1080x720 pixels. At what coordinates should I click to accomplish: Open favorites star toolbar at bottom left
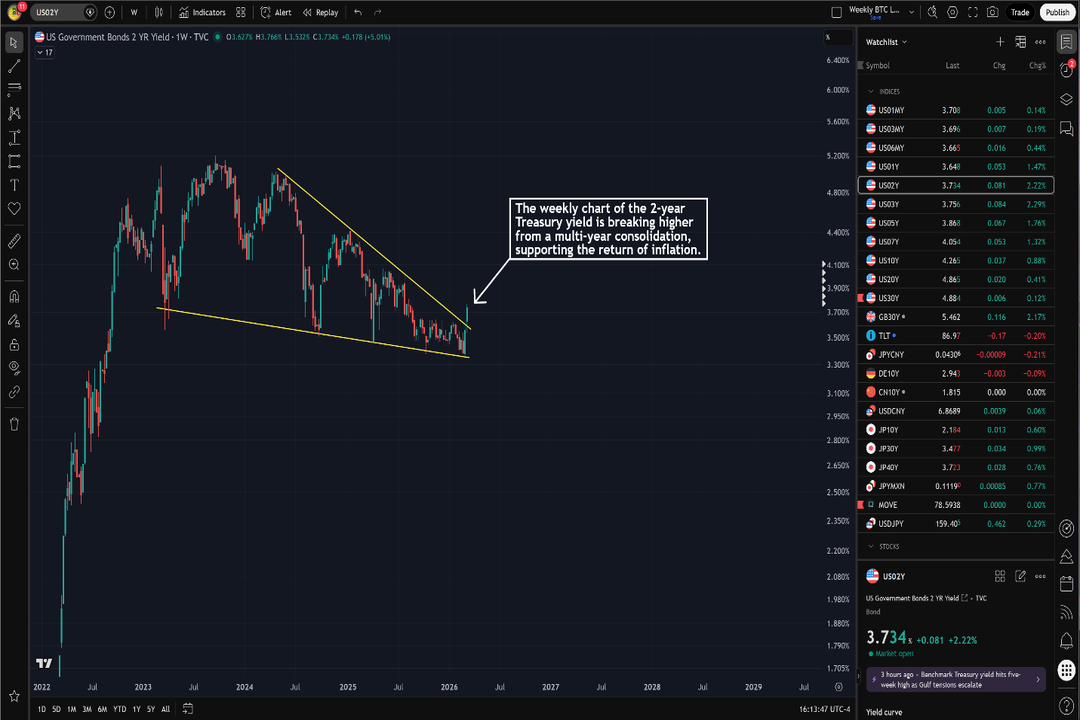click(x=14, y=696)
